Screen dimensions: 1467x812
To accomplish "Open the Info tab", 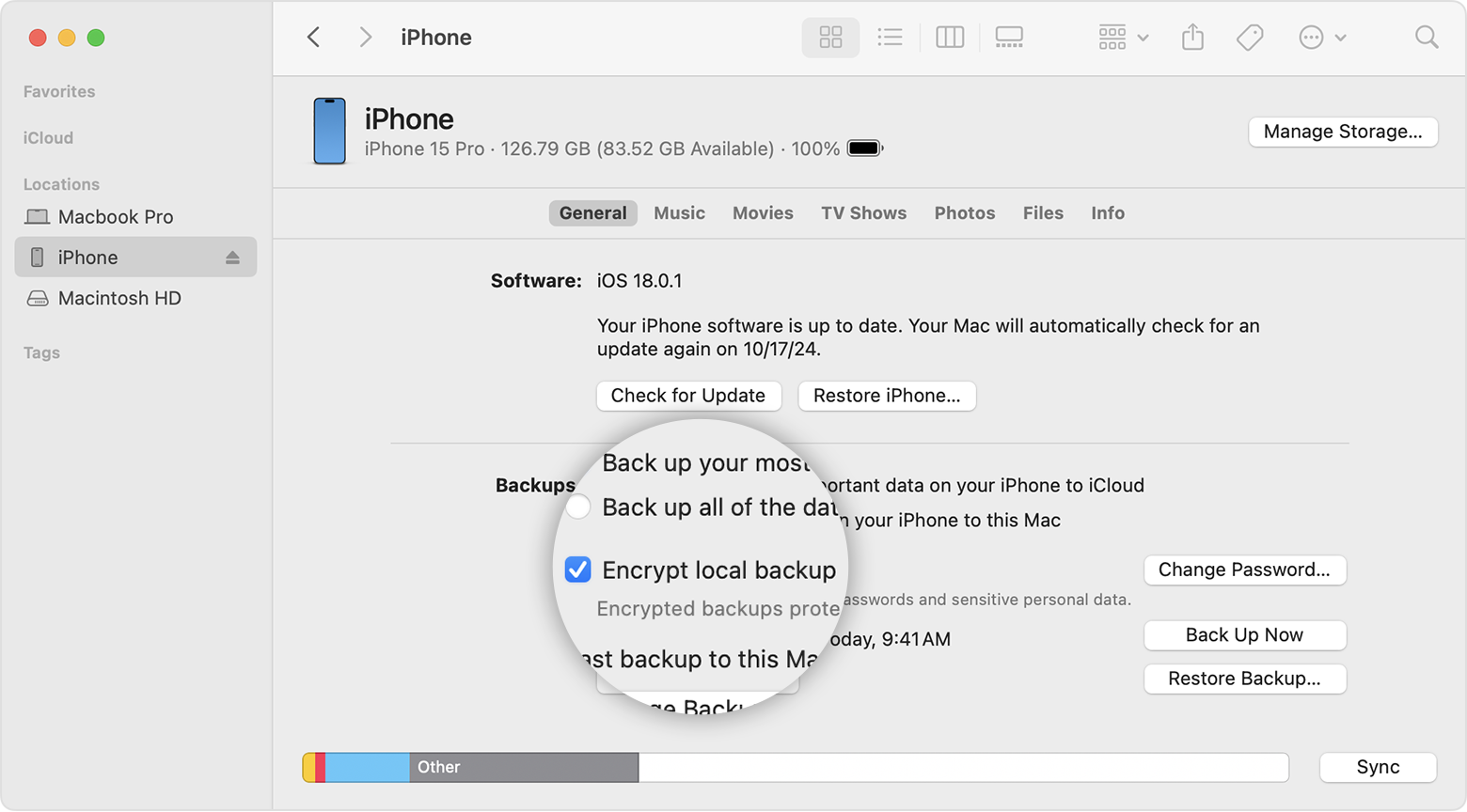I will [x=1108, y=213].
